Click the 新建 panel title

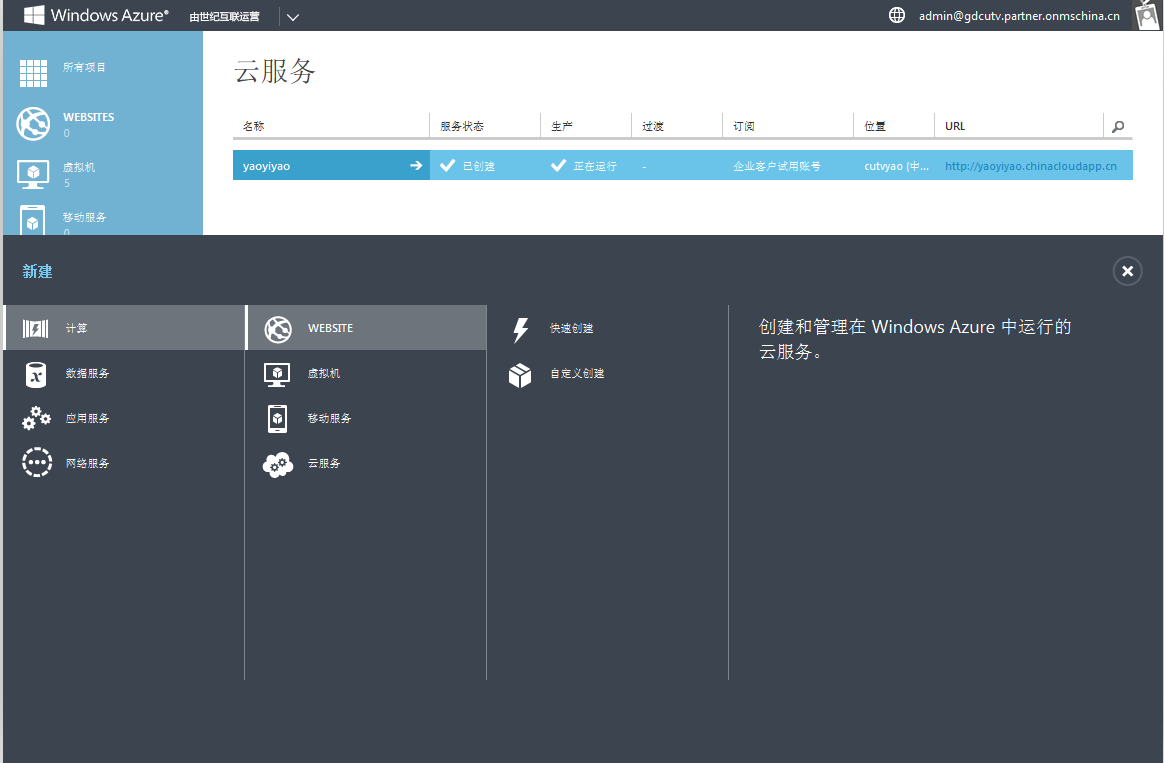[37, 272]
